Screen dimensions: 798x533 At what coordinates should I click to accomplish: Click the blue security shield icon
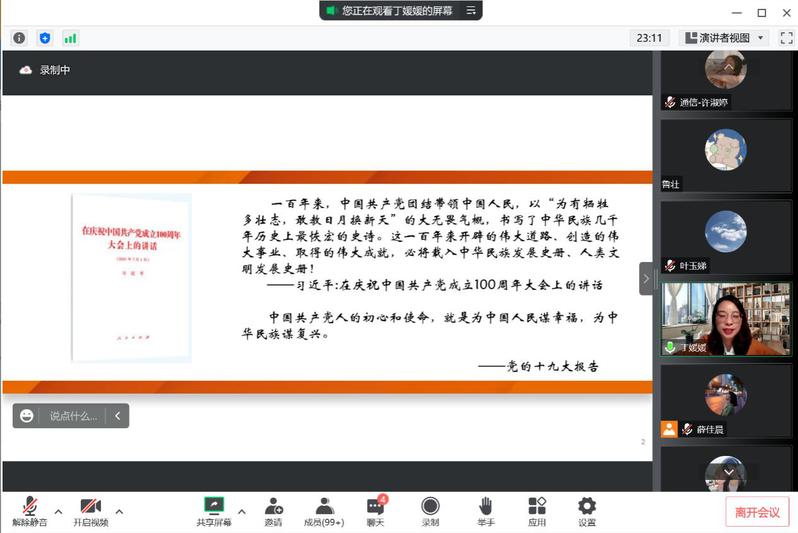click(x=44, y=38)
